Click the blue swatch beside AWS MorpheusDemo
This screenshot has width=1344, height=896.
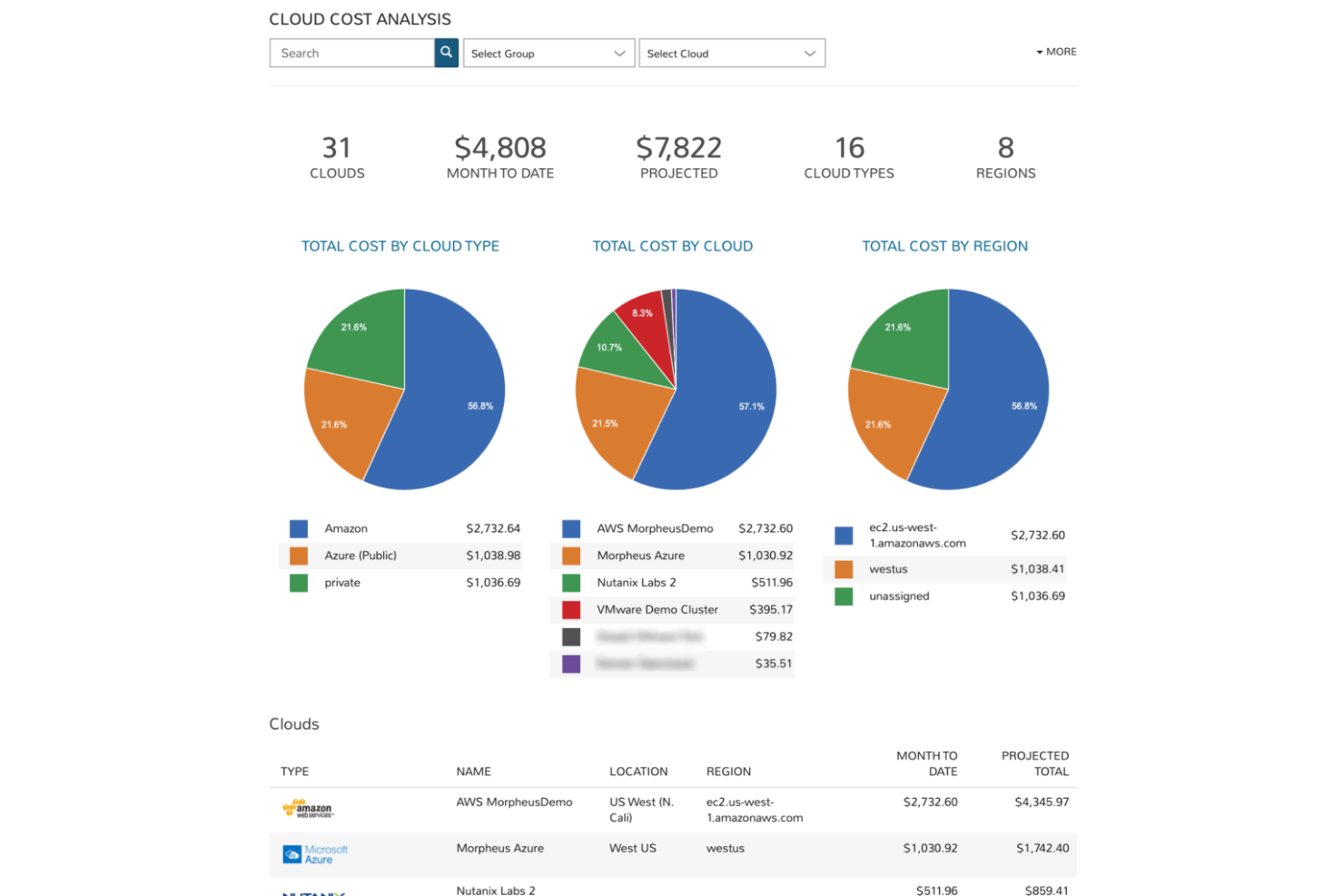pos(570,528)
